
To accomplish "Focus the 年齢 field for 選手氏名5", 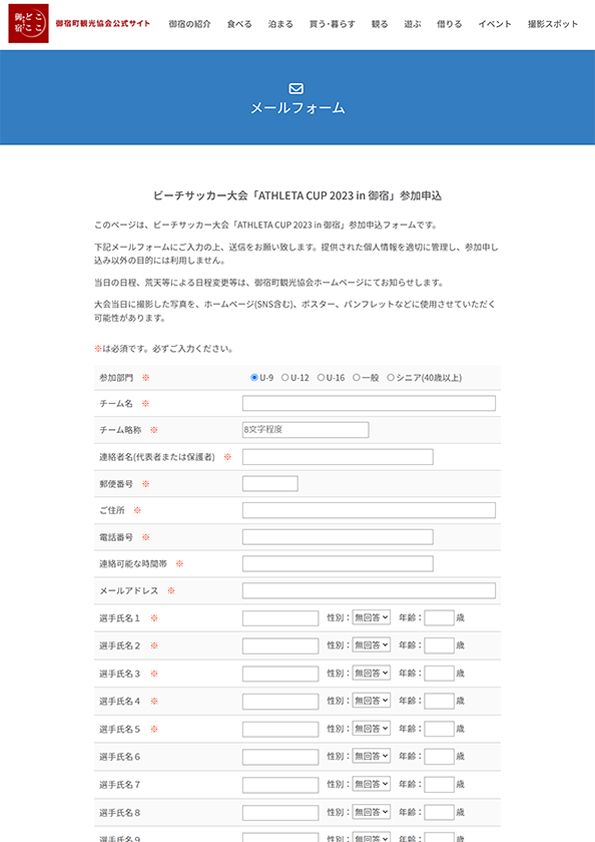I will pyautogui.click(x=439, y=729).
